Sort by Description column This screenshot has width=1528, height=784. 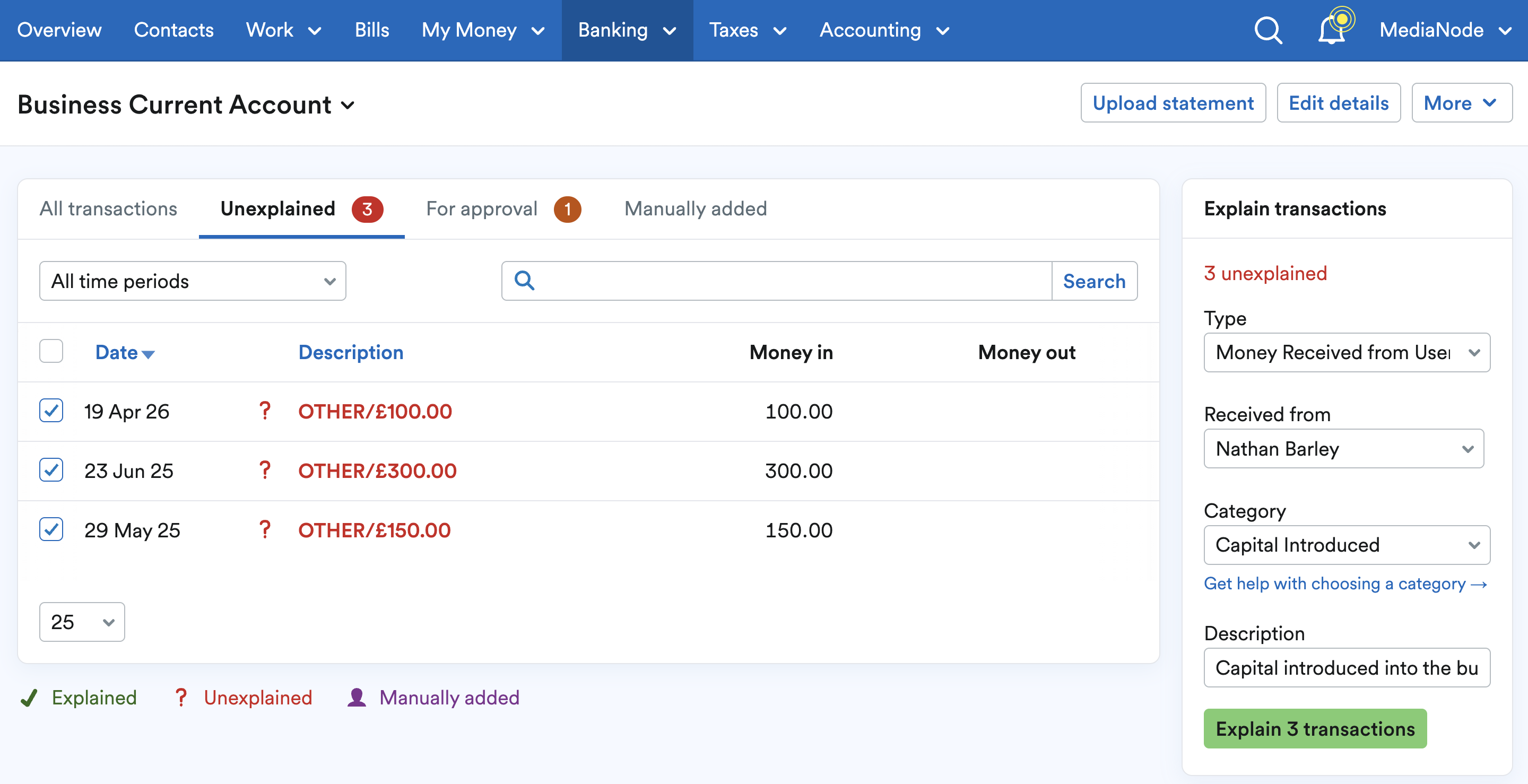(351, 352)
